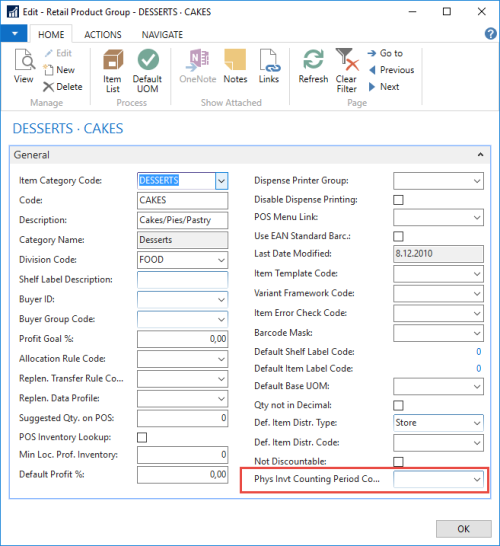Delete the record using Delete button
Image resolution: width=500 pixels, height=546 pixels.
[x=63, y=87]
